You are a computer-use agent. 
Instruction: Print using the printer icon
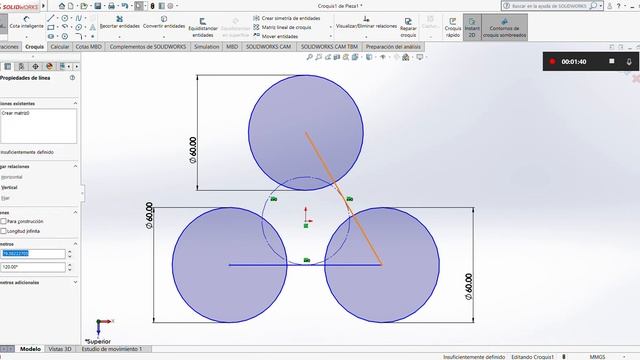[111, 6]
